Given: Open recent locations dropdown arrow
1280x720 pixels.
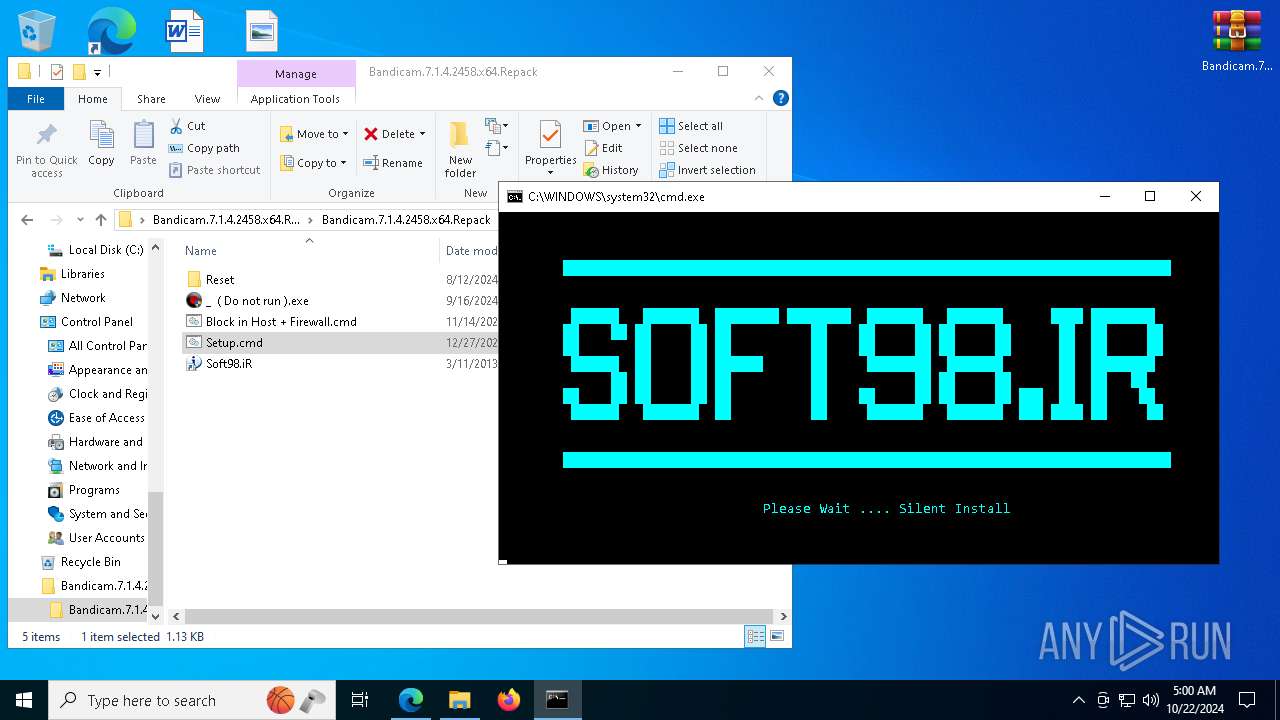Looking at the screenshot, I should pyautogui.click(x=80, y=220).
